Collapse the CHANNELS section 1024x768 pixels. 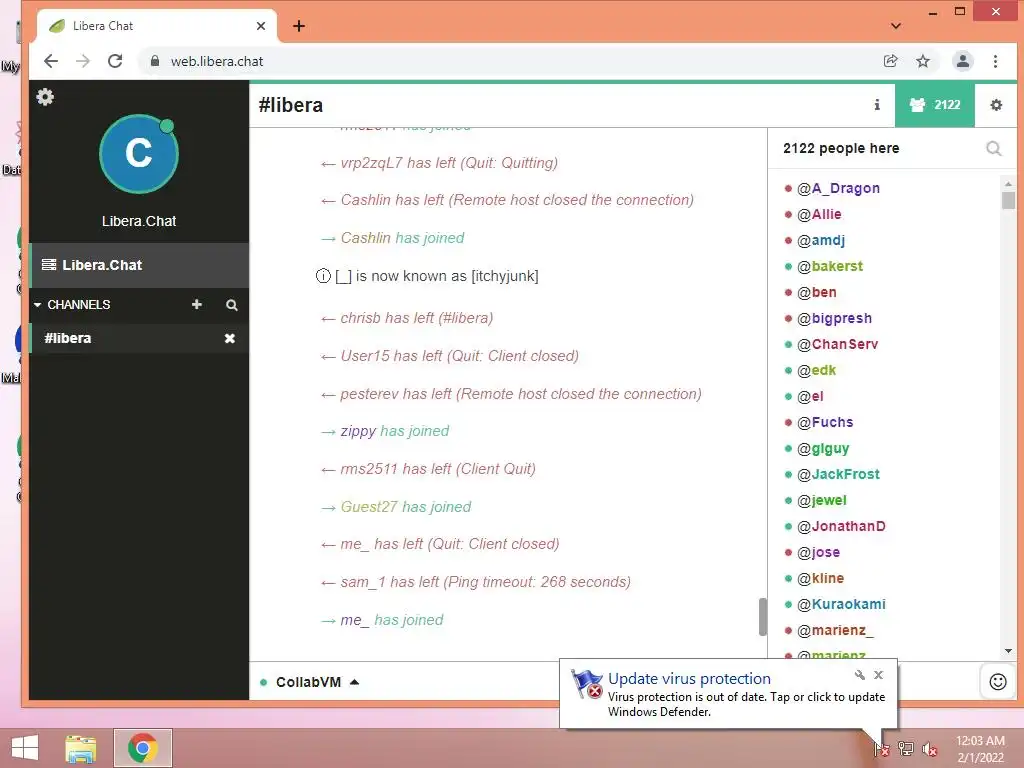pos(38,305)
